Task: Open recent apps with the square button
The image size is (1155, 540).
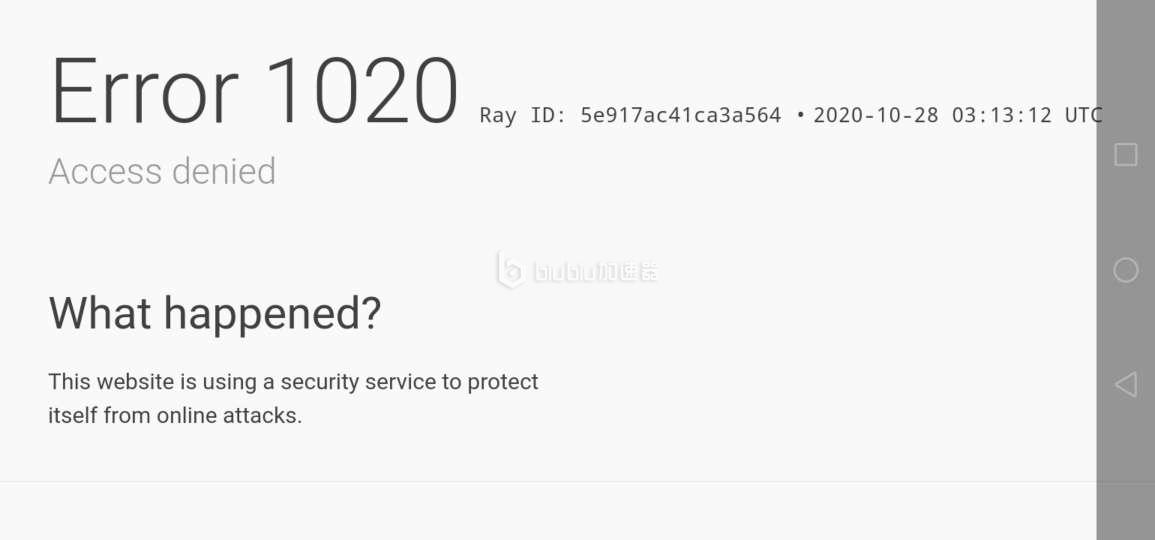Action: pos(1126,154)
